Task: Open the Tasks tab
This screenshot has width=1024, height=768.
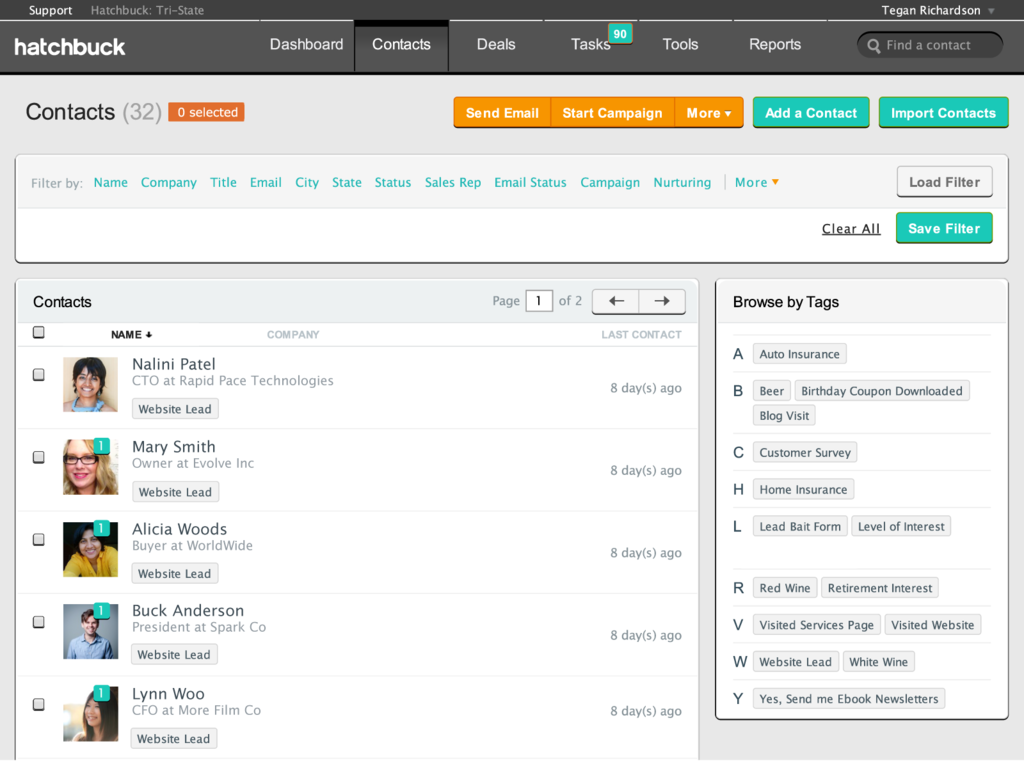Action: pos(590,44)
